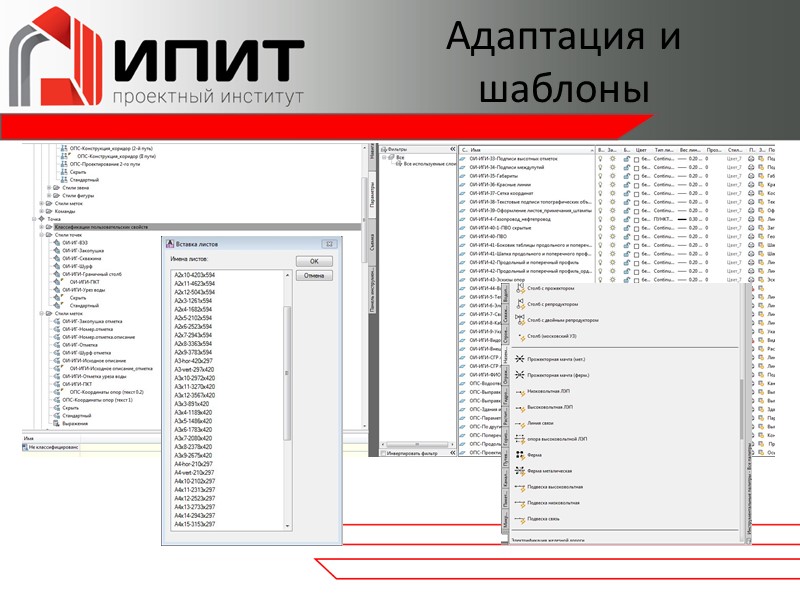Toggle lightbulb visibility of ОИ-ИГИ-34-Подписи междупутий
800x600 pixels.
point(601,167)
